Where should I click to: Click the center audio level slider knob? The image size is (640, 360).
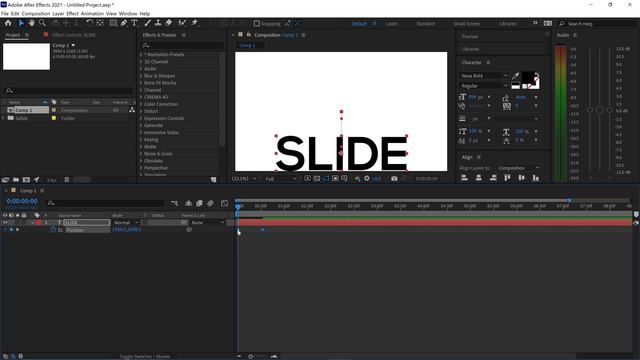coord(600,110)
